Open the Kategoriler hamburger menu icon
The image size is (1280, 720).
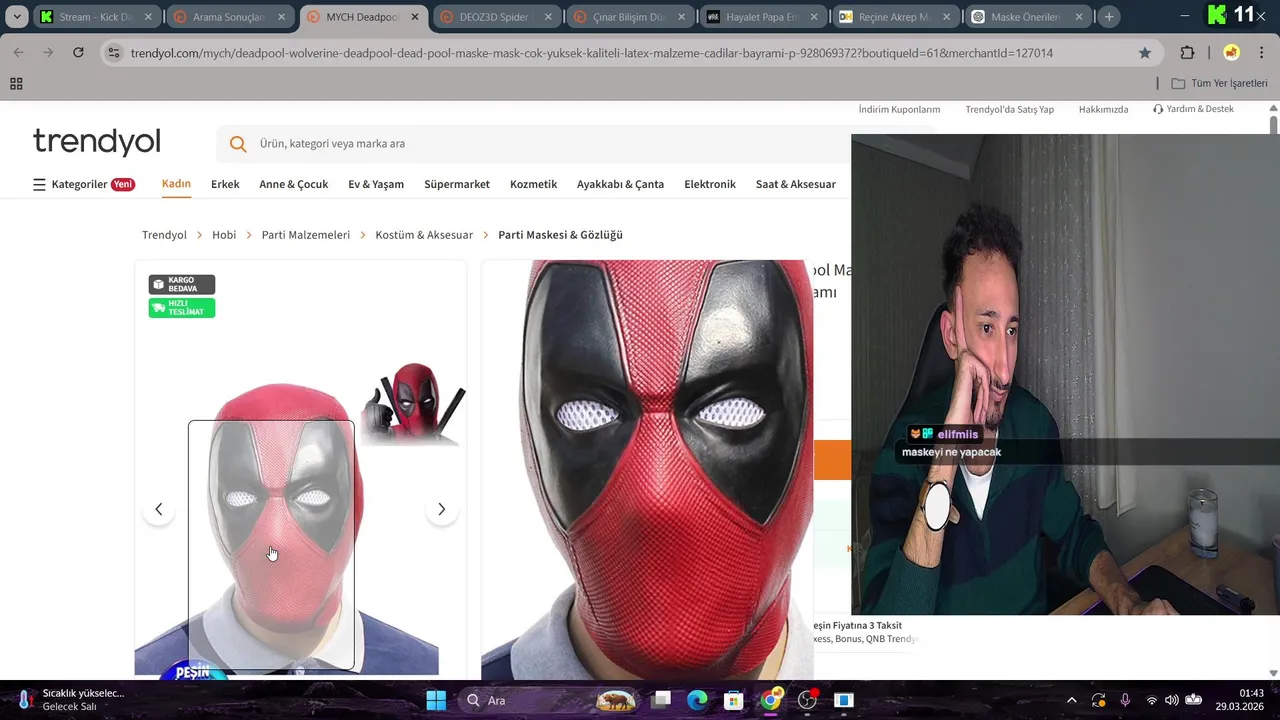click(x=39, y=184)
